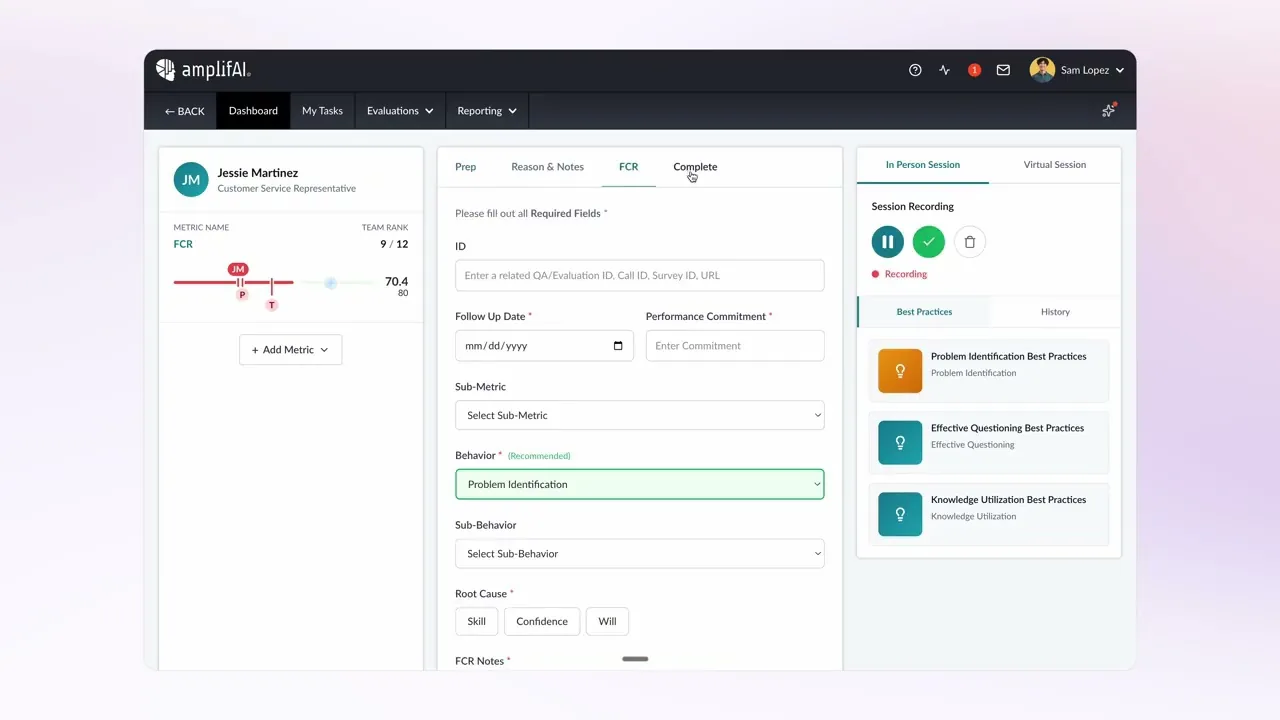Click the JM avatar for Jessie Martinez
This screenshot has height=720, width=1280.
(x=191, y=180)
